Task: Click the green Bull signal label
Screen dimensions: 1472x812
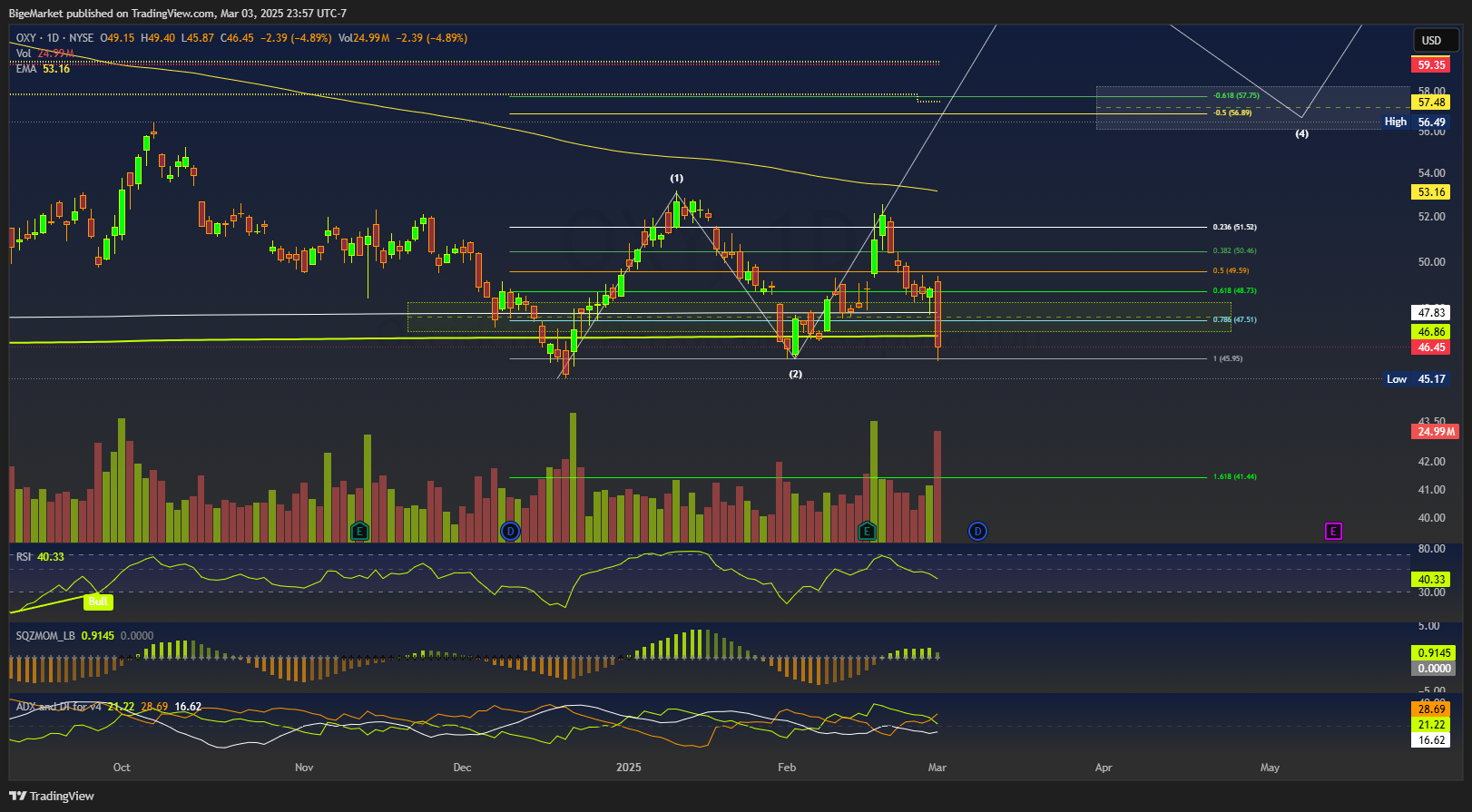Action: (98, 601)
